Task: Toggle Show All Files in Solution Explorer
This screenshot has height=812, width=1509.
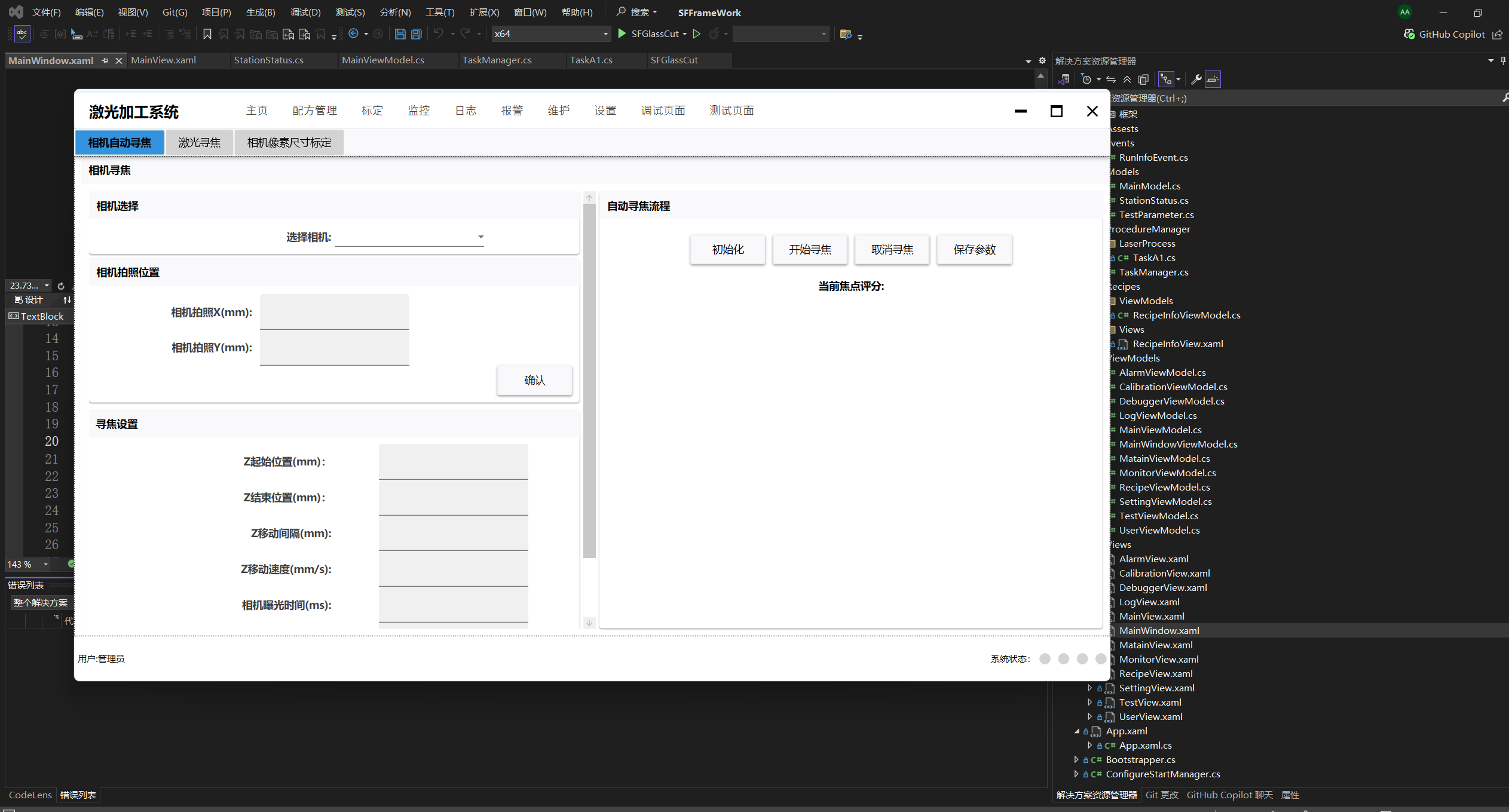Action: [x=1143, y=79]
